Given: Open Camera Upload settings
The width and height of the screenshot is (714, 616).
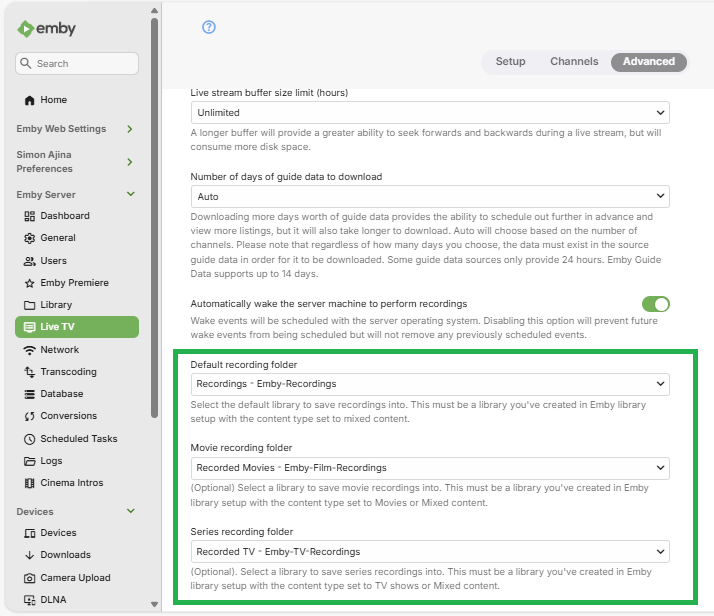Looking at the screenshot, I should [x=77, y=578].
